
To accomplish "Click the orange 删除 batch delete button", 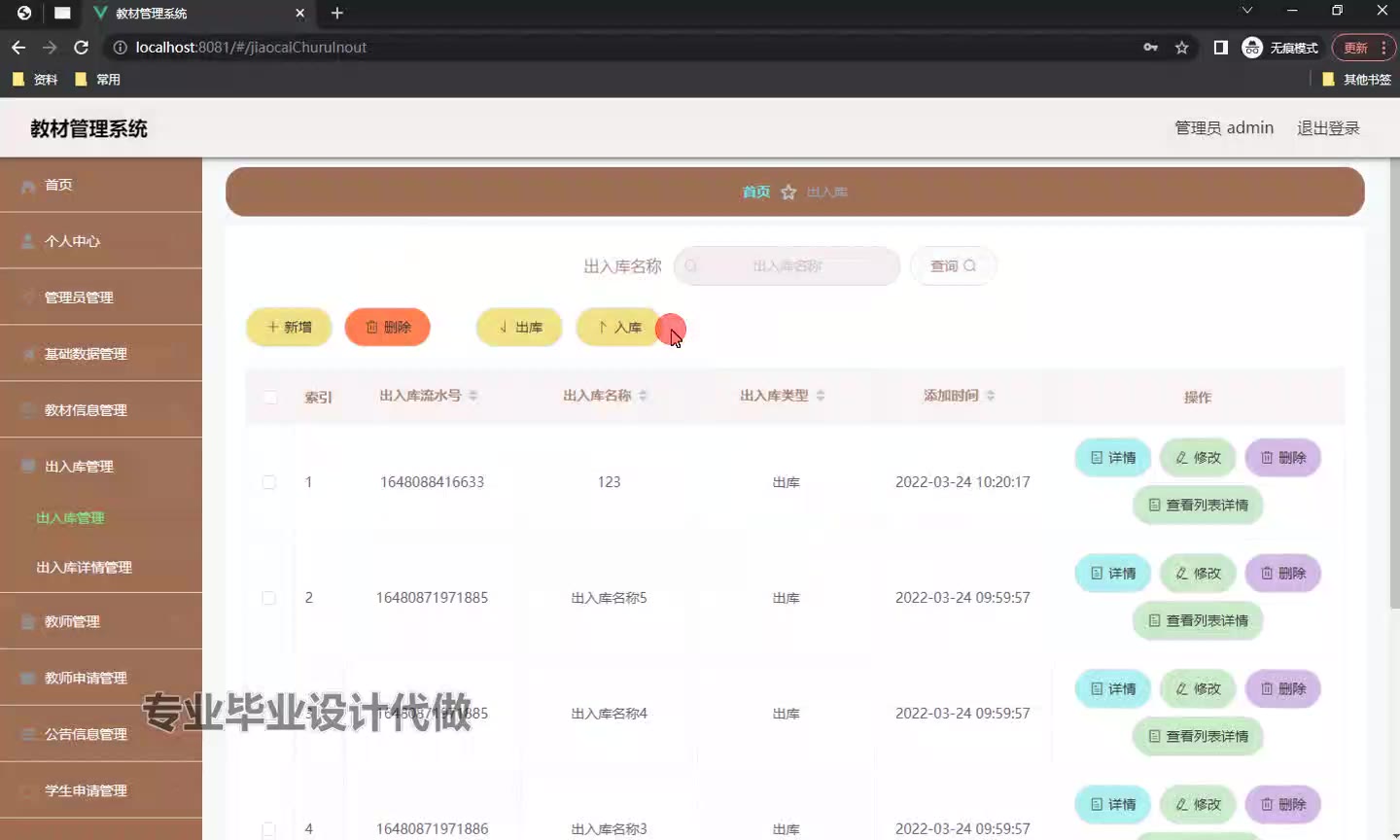I will [x=387, y=327].
